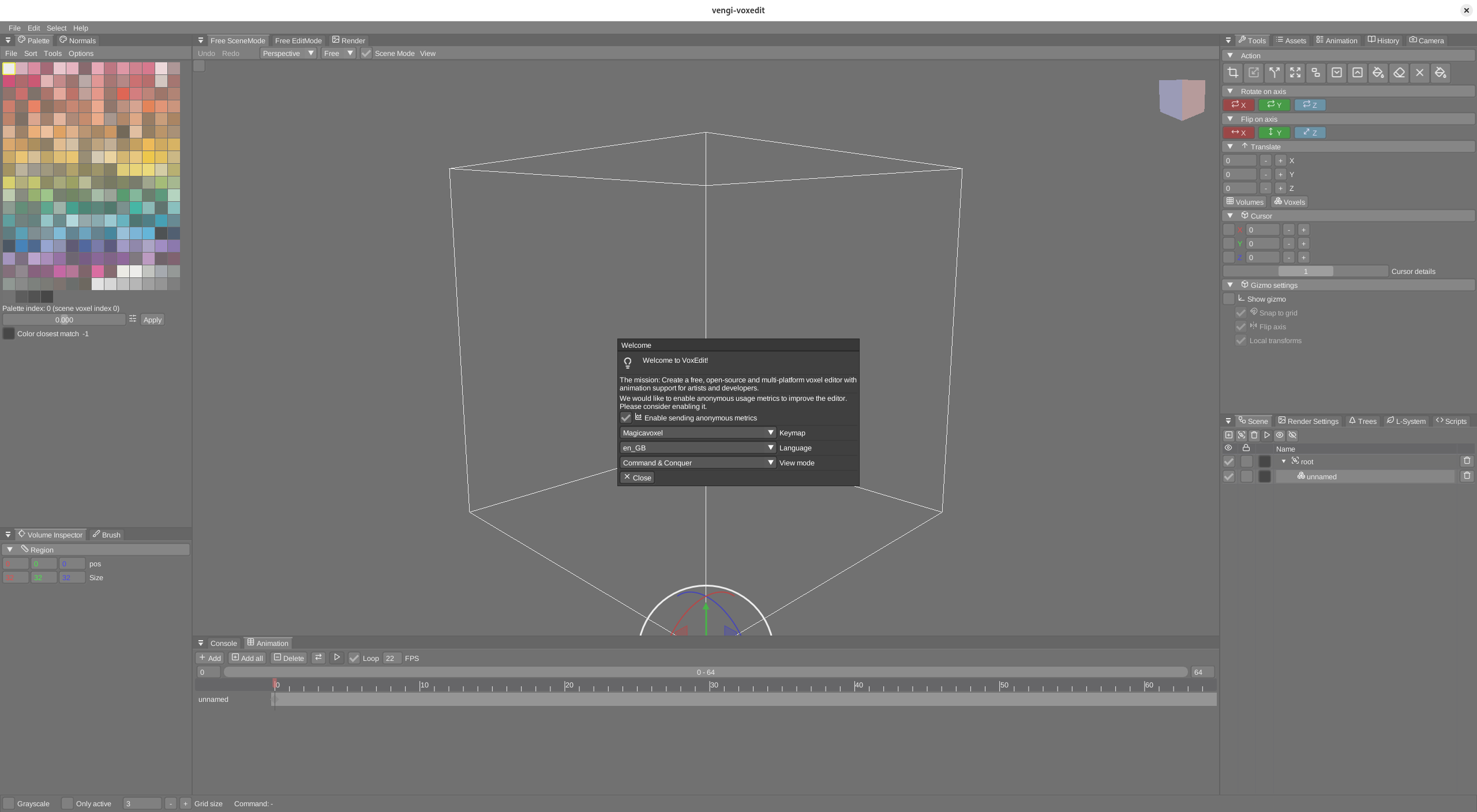Image resolution: width=1477 pixels, height=812 pixels.
Task: Collapse the Region section
Action: (x=10, y=550)
